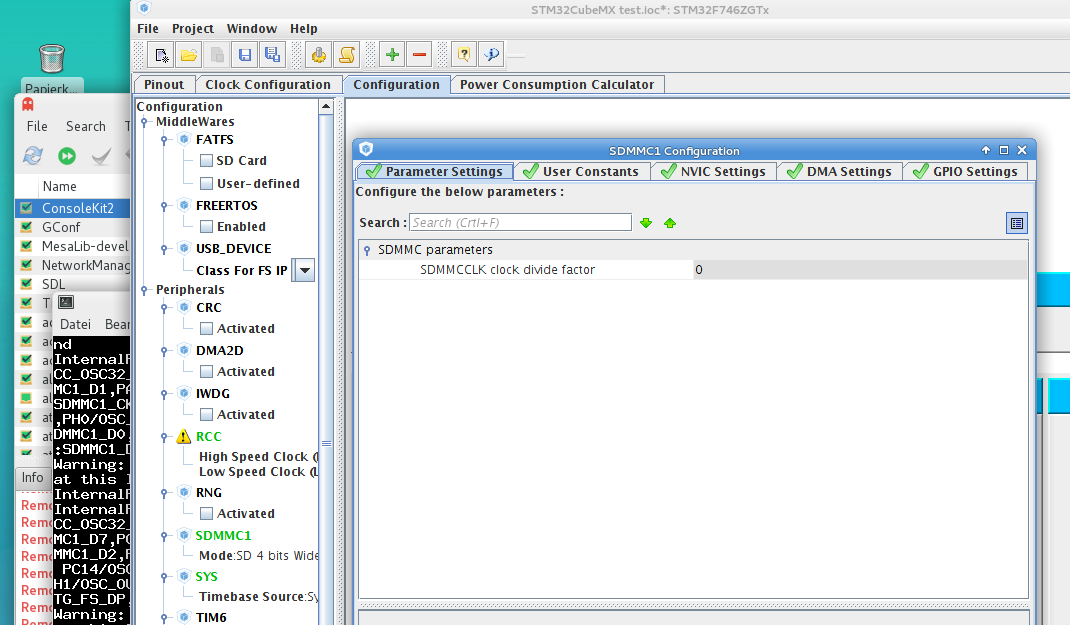Click the red ghost application icon

pyautogui.click(x=28, y=104)
